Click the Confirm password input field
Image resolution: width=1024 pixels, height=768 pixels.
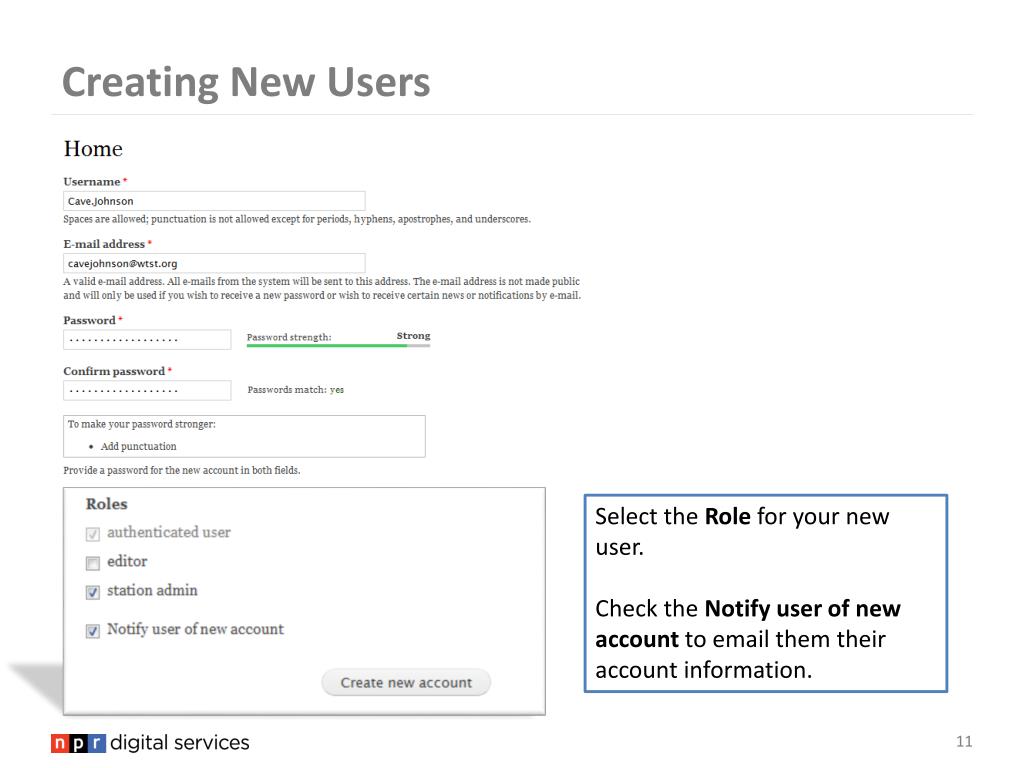click(147, 391)
